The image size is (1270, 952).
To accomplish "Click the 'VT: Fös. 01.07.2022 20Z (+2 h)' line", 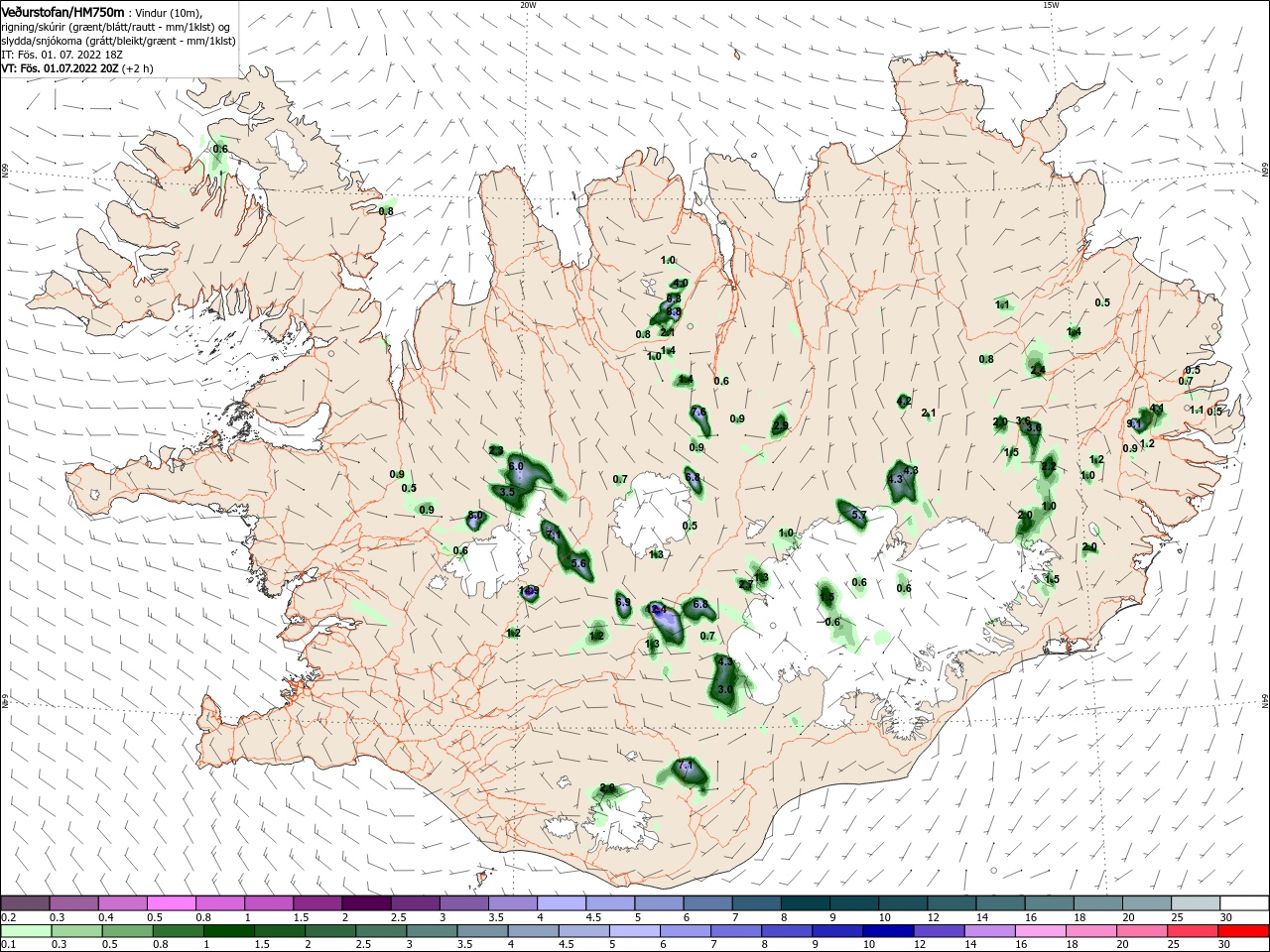I will (x=77, y=68).
